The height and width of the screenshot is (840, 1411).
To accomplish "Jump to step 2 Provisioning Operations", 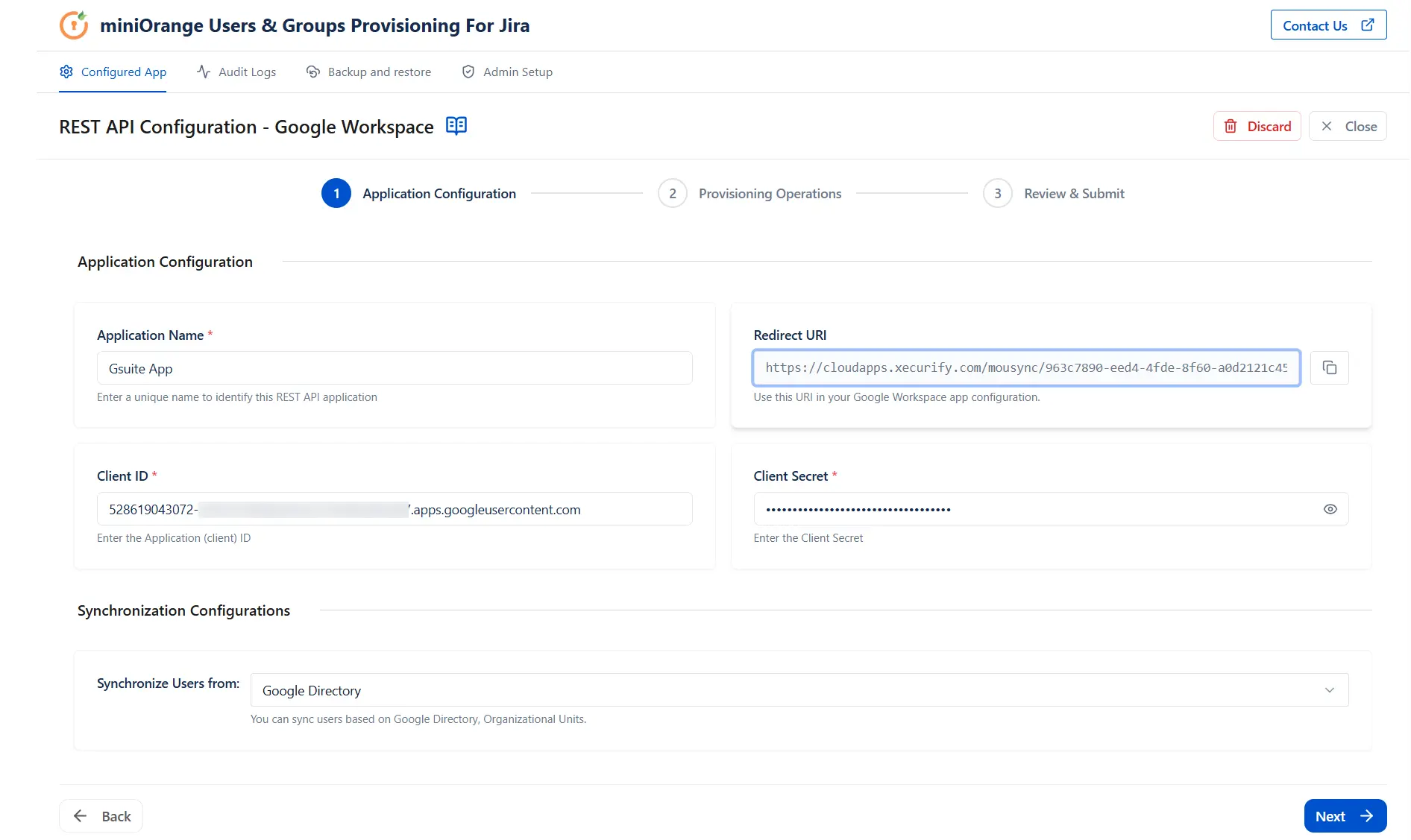I will pos(750,193).
